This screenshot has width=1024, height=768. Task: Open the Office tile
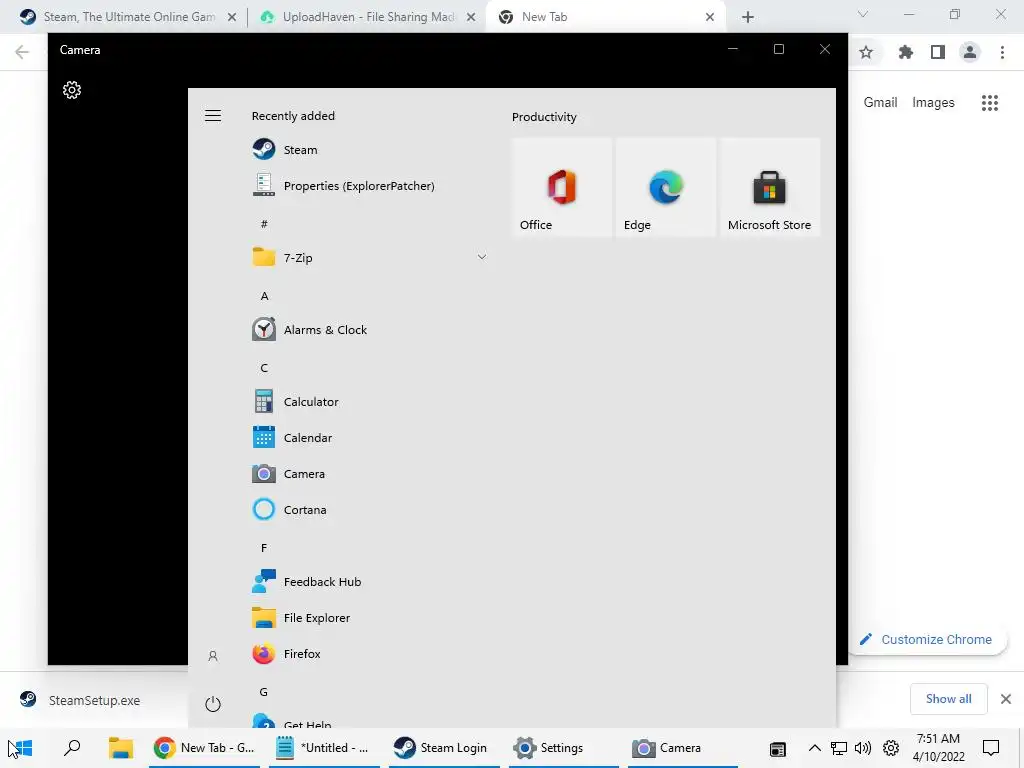point(562,187)
